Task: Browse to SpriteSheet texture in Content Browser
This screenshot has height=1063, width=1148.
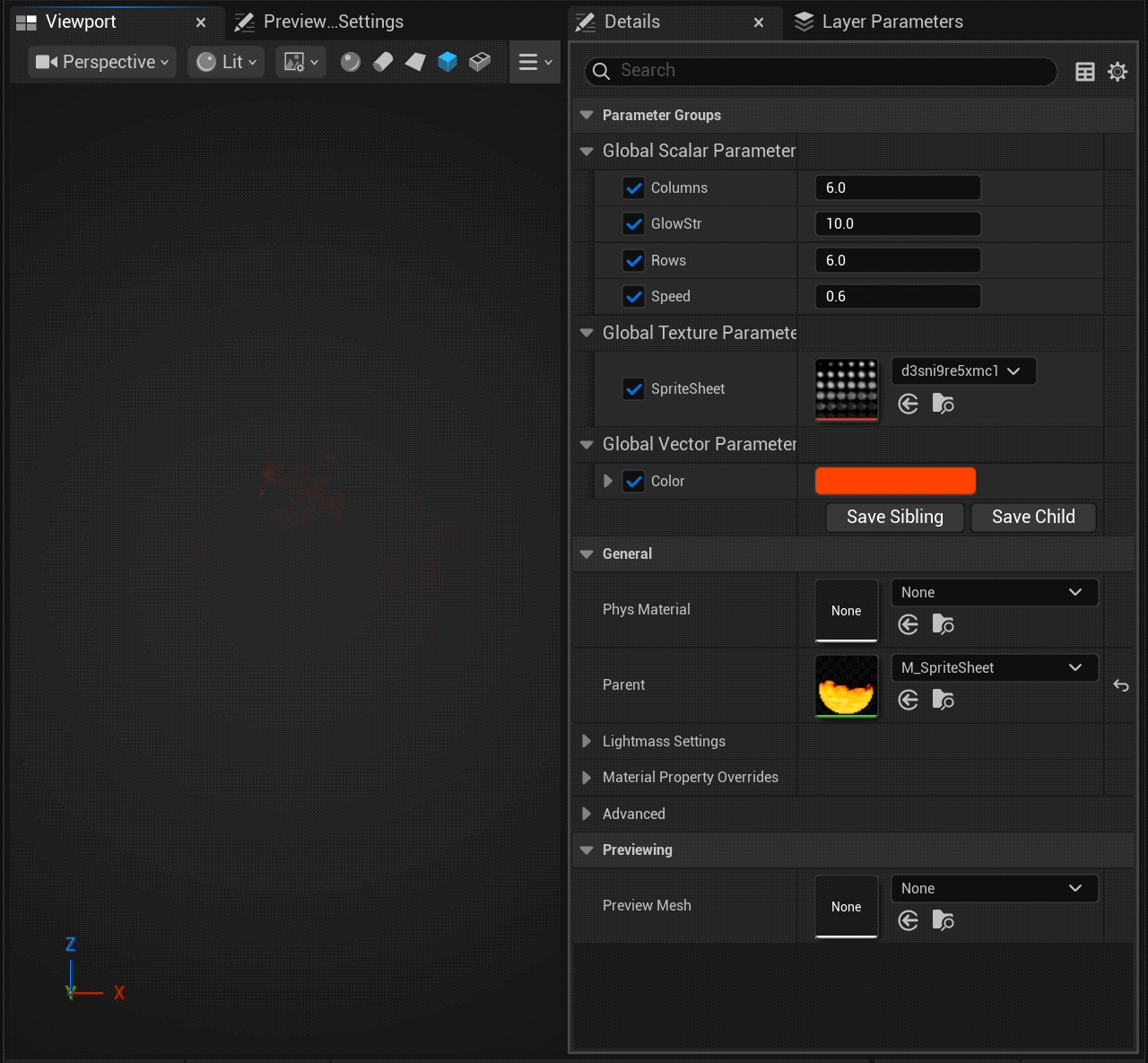Action: click(943, 404)
